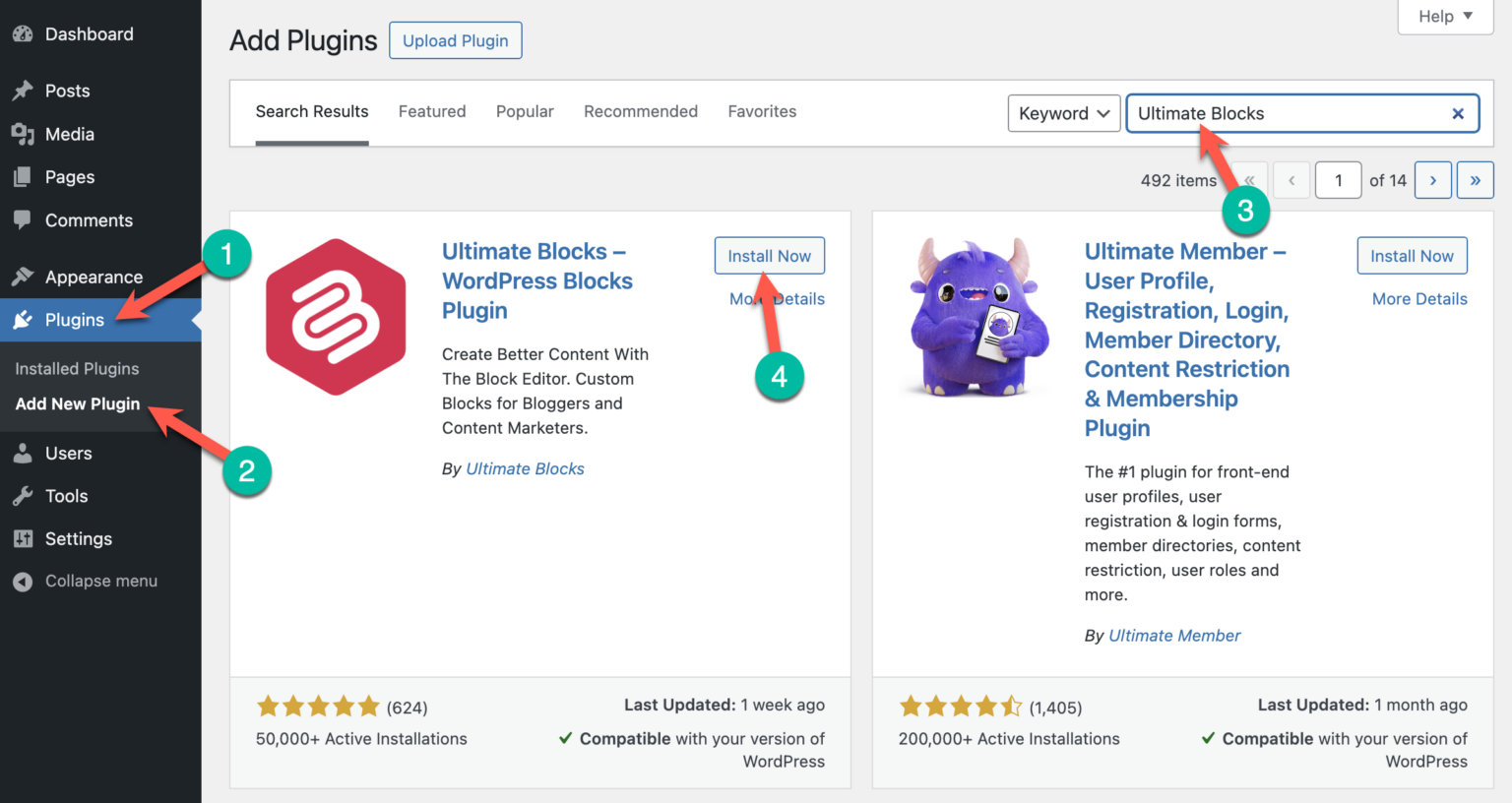The image size is (1512, 803).
Task: Click the Settings wrench-free gear icon
Action: click(x=22, y=538)
